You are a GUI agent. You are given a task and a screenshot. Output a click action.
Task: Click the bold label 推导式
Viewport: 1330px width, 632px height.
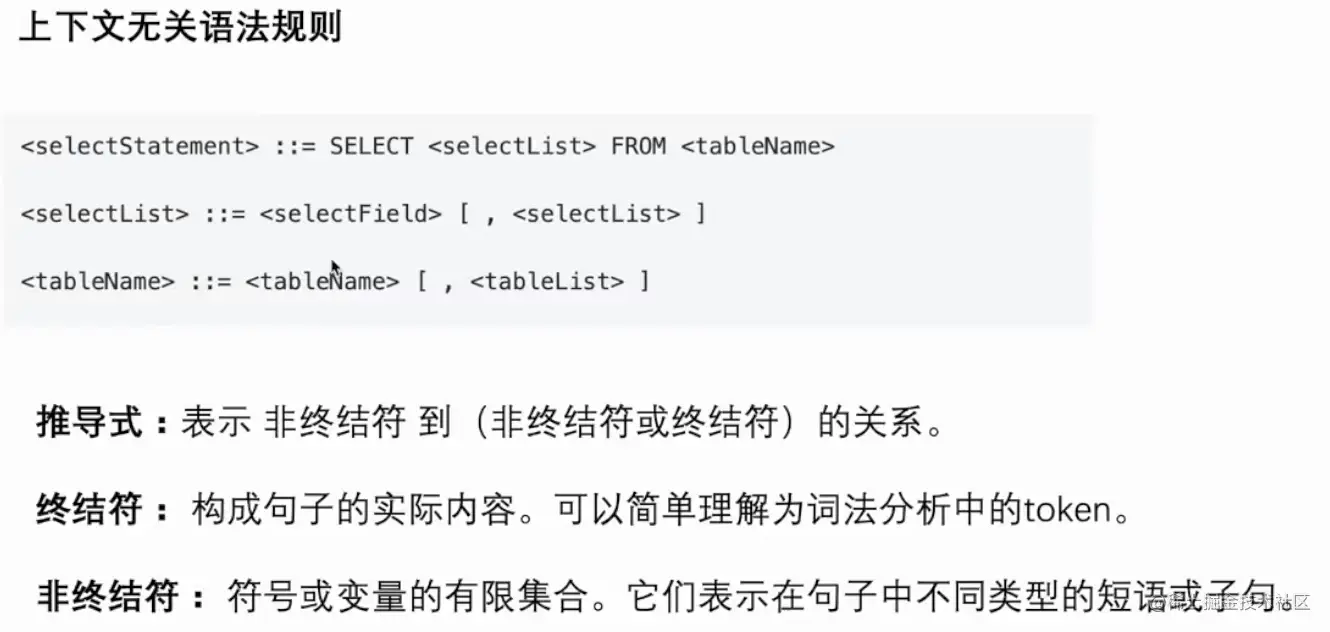coord(93,423)
